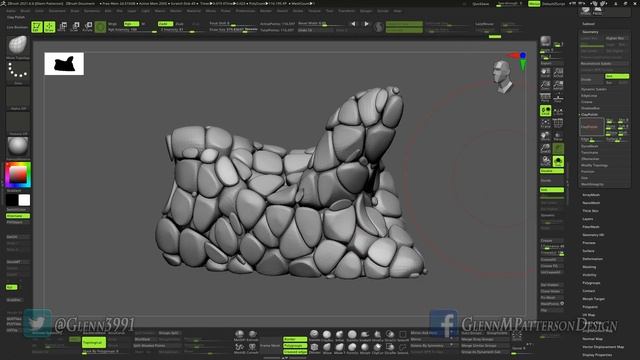
Task: Toggle the Zadd sculpt mode button
Action: [165, 24]
